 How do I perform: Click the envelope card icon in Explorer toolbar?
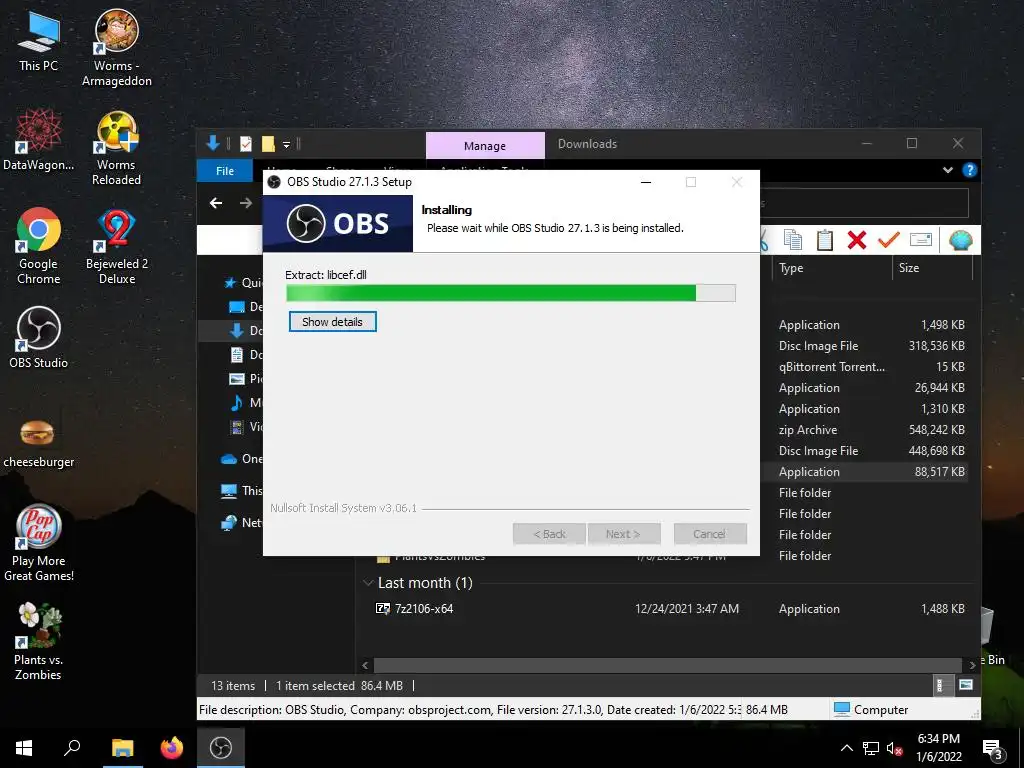click(x=920, y=240)
